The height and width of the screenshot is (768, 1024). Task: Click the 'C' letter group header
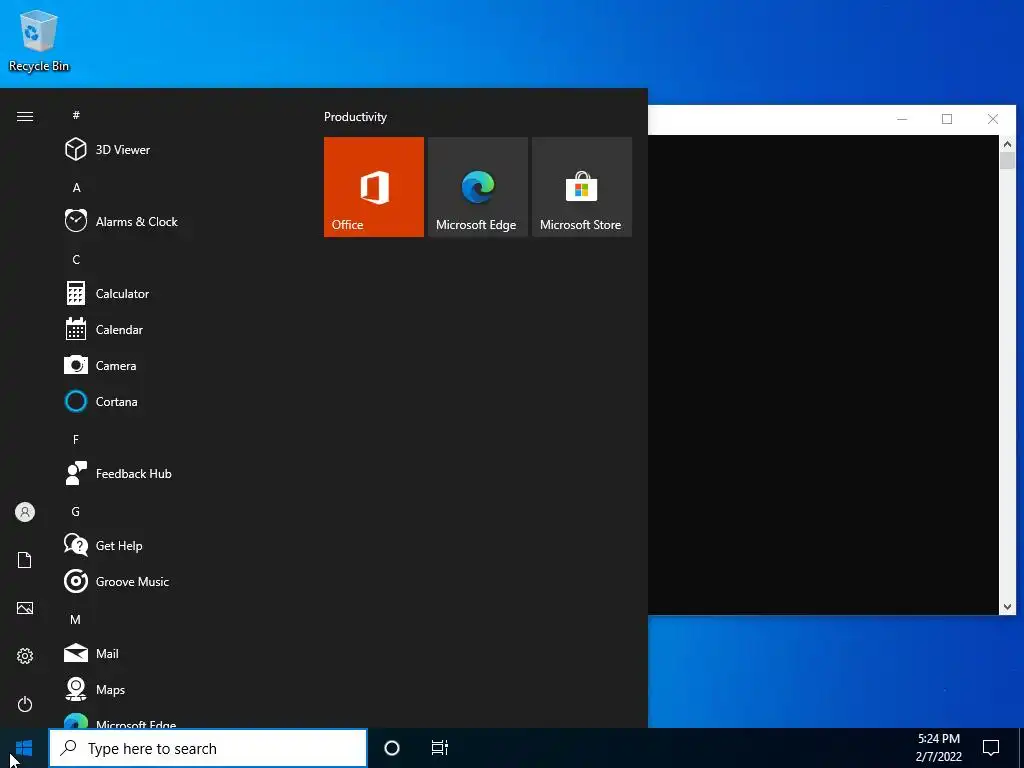click(76, 259)
